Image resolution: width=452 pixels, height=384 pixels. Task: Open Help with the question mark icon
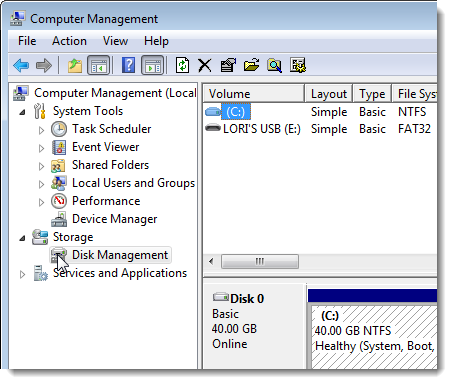(x=128, y=65)
